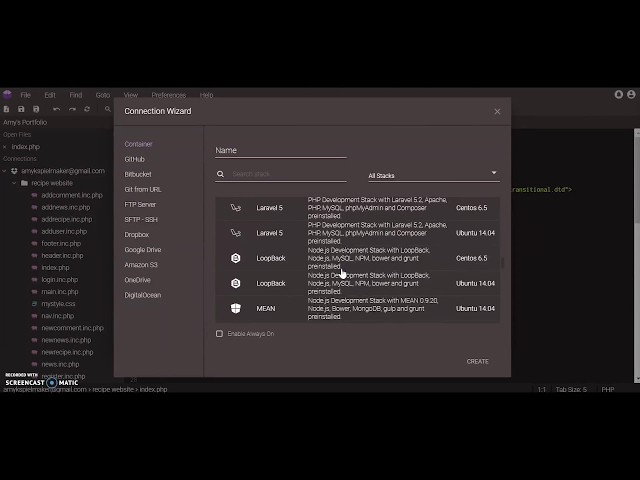This screenshot has height=480, width=640.
Task: Click the redo toolbar icon
Action: click(x=72, y=109)
